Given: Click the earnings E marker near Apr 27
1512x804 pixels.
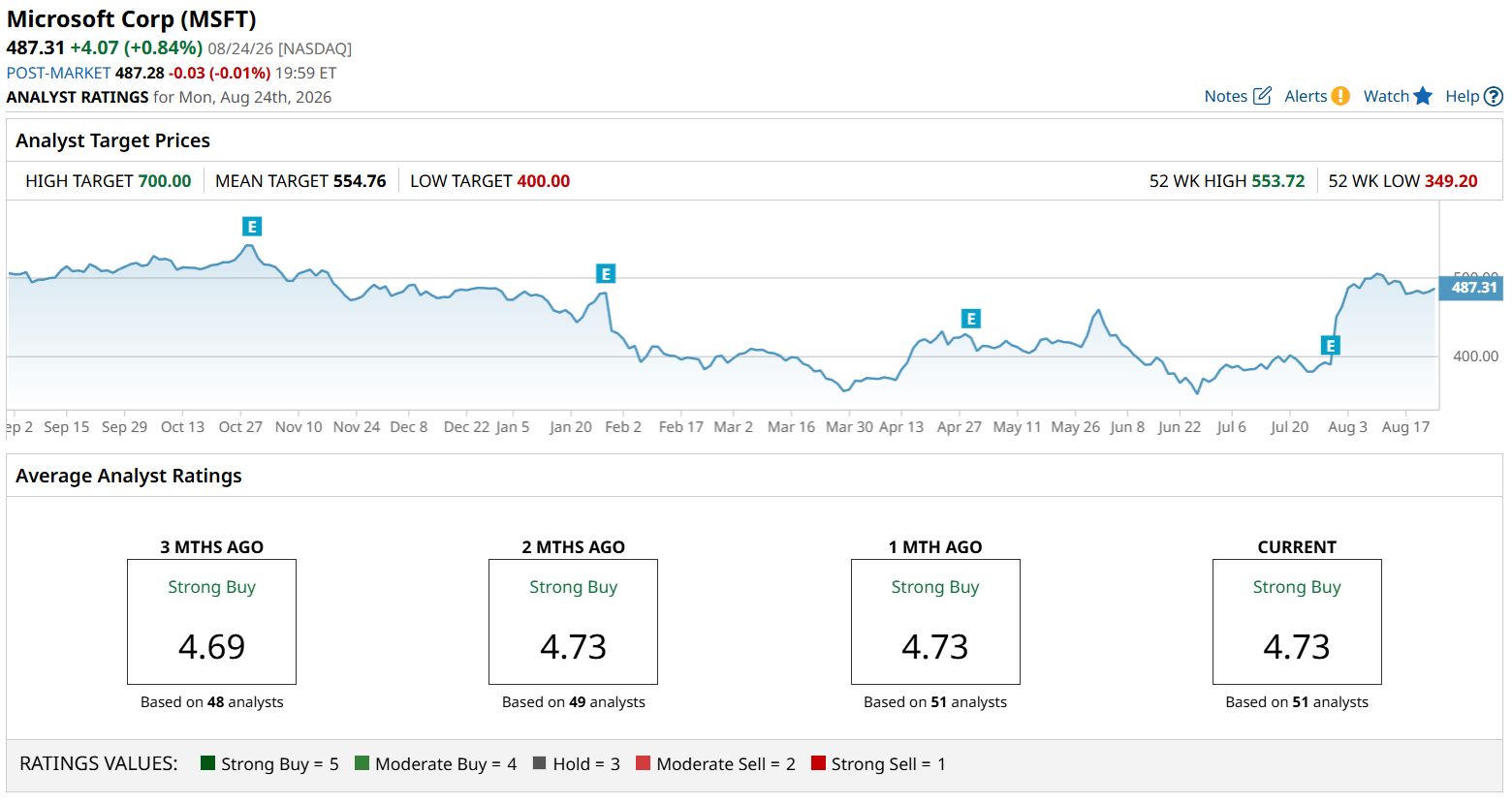Looking at the screenshot, I should pyautogui.click(x=970, y=319).
